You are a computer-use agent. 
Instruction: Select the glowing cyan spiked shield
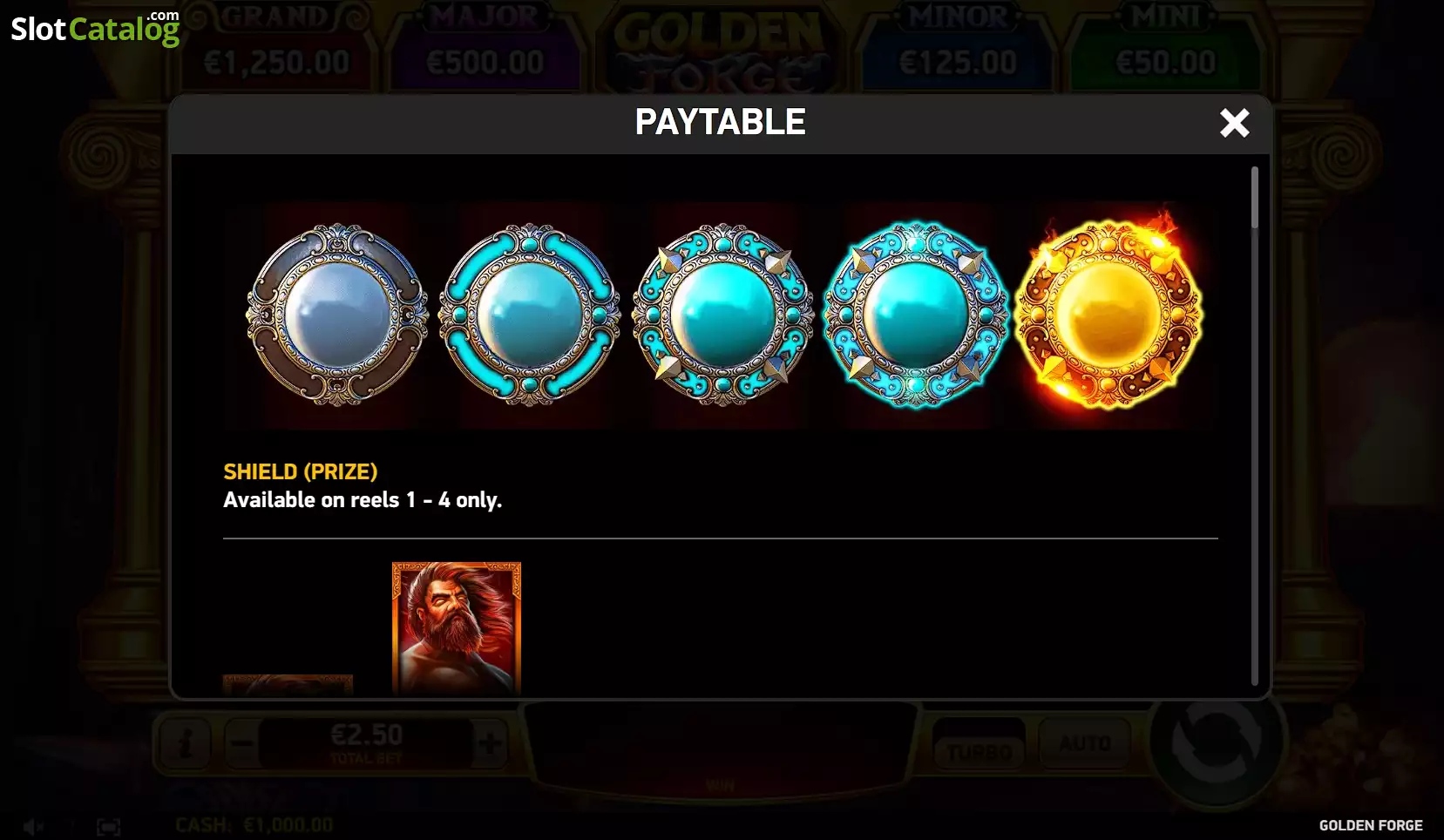(x=915, y=315)
